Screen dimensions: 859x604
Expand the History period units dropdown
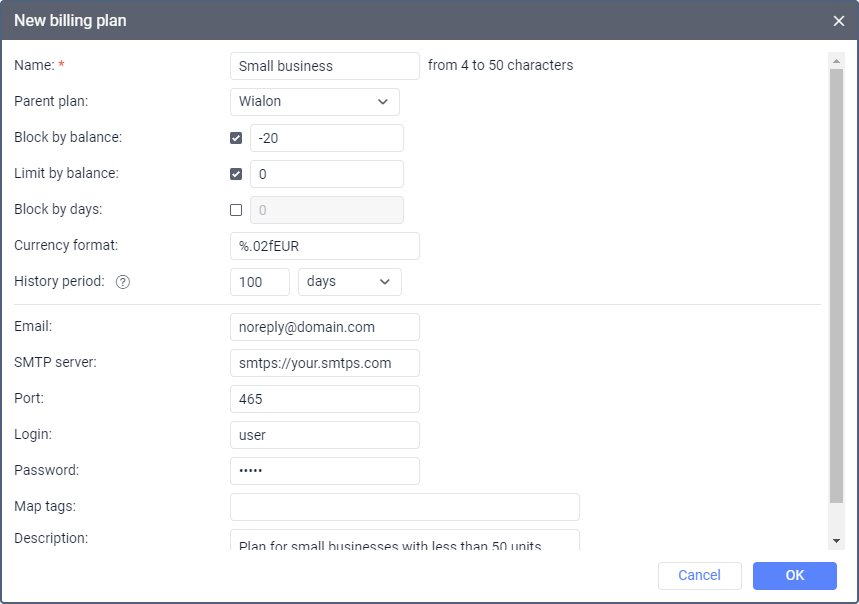tap(349, 282)
